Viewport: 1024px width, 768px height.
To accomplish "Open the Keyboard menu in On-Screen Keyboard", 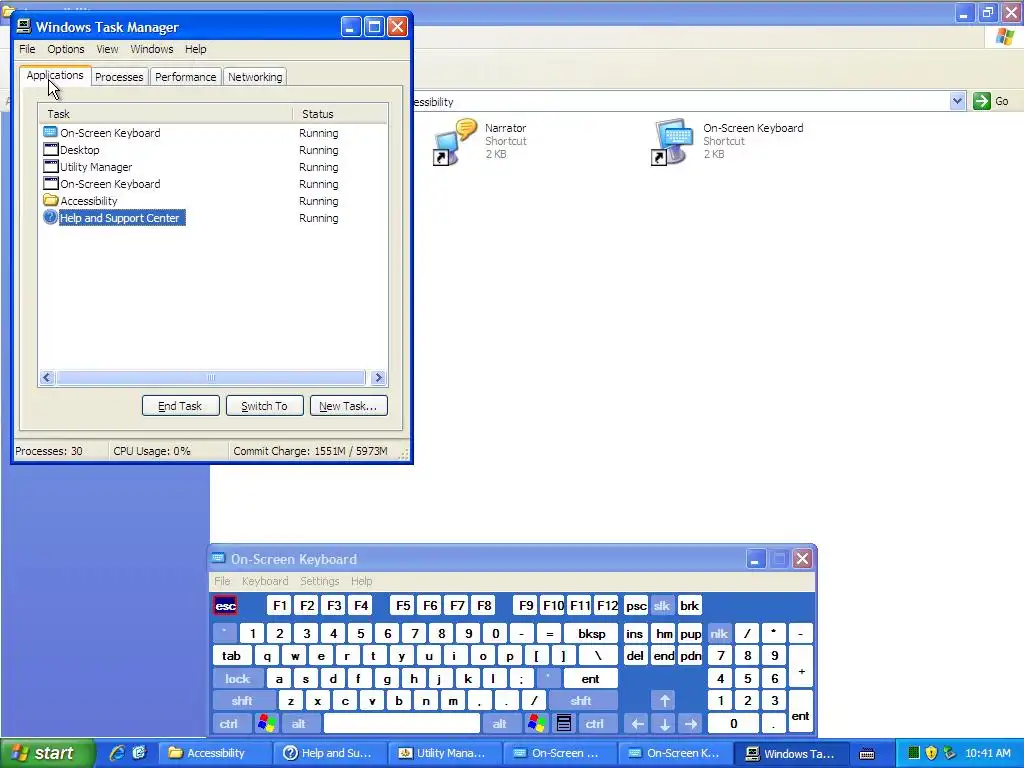I will pyautogui.click(x=264, y=581).
